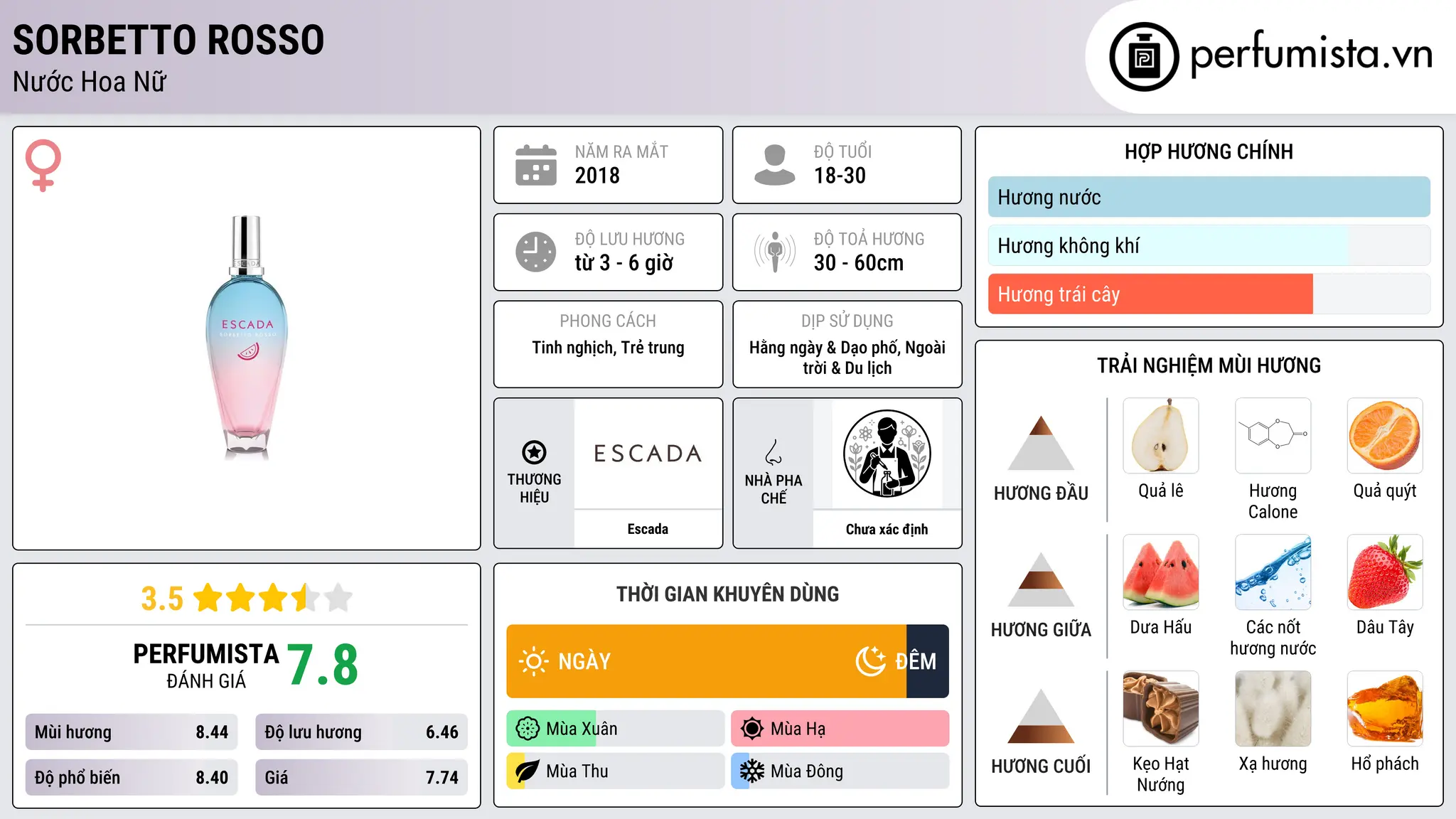Click the longevity value từ 3 - 6 giờ

coord(624,263)
